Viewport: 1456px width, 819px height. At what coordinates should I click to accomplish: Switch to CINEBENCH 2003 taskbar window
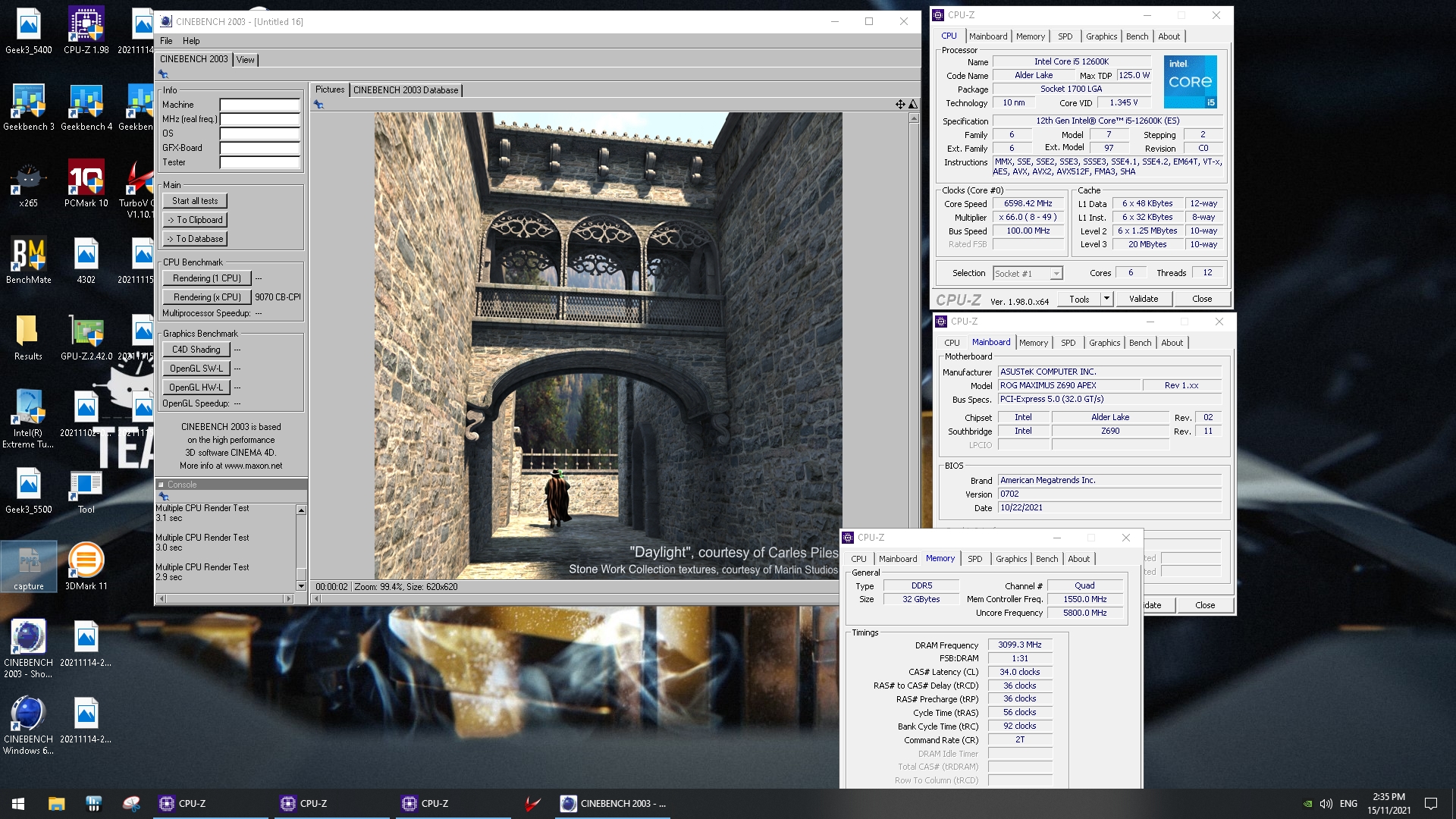614,804
